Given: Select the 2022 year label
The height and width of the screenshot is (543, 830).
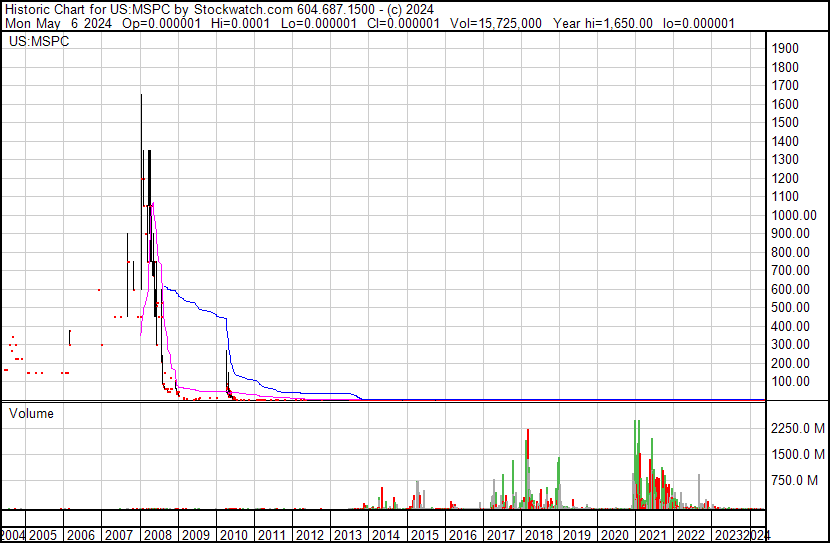Looking at the screenshot, I should coord(691,535).
